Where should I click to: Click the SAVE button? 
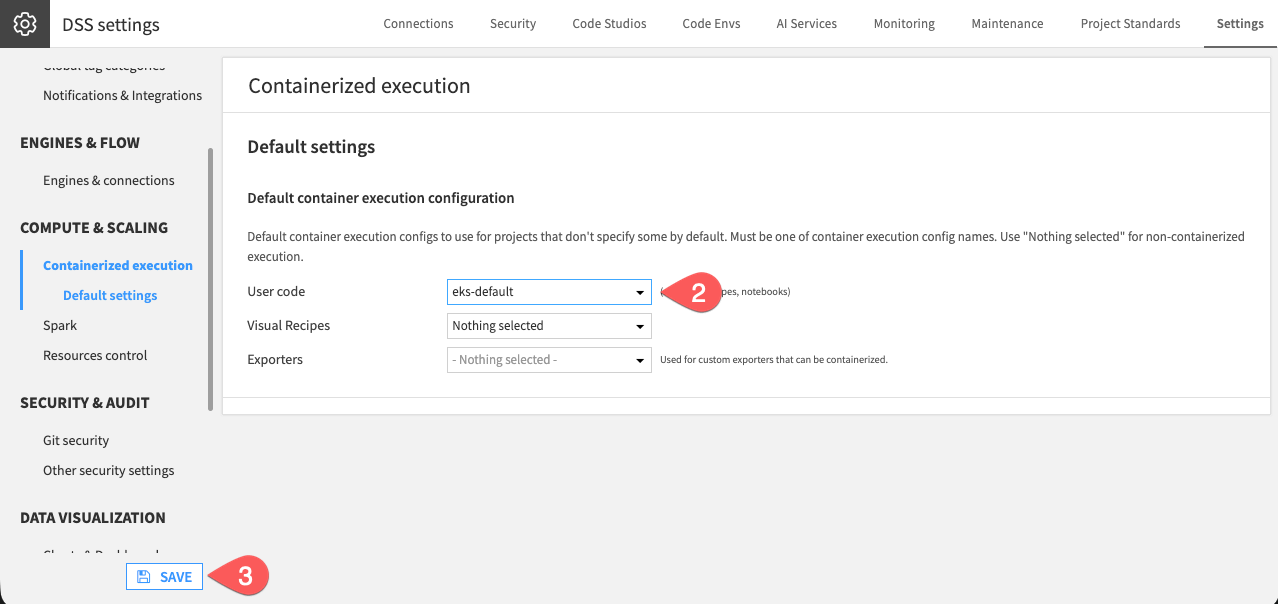(164, 577)
